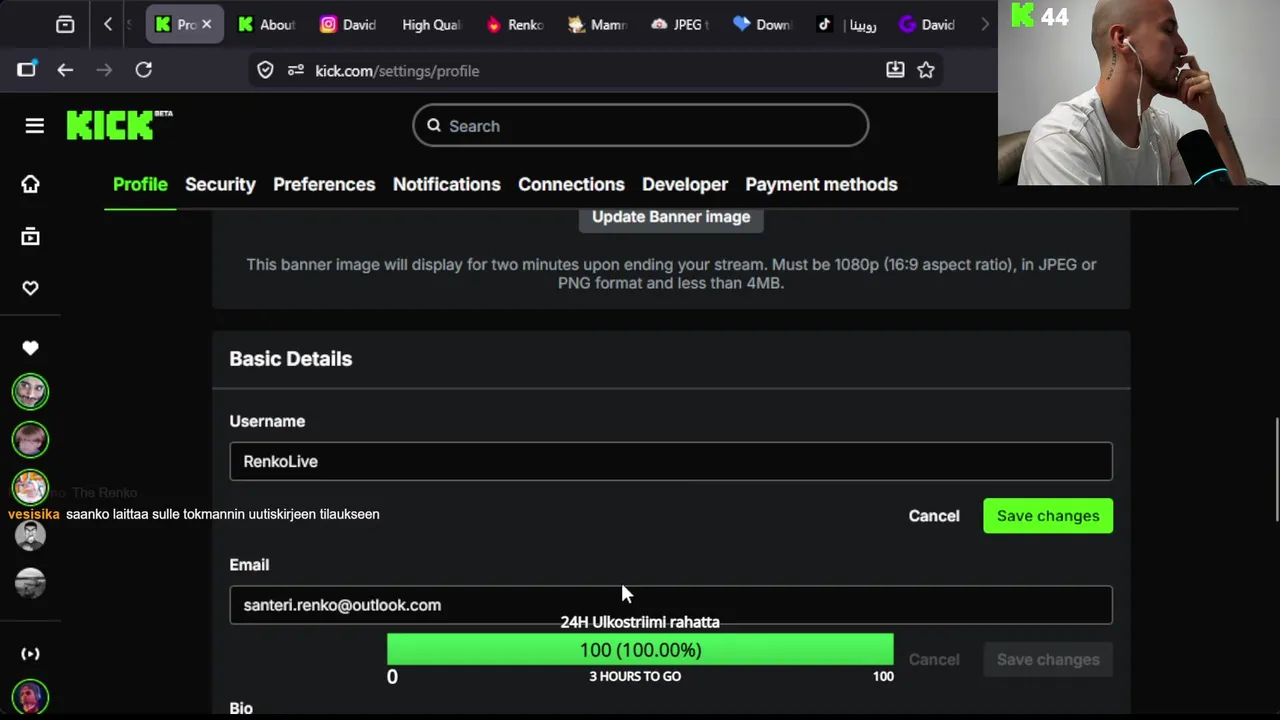Click the Bio label
This screenshot has height=720, width=1280.
241,708
